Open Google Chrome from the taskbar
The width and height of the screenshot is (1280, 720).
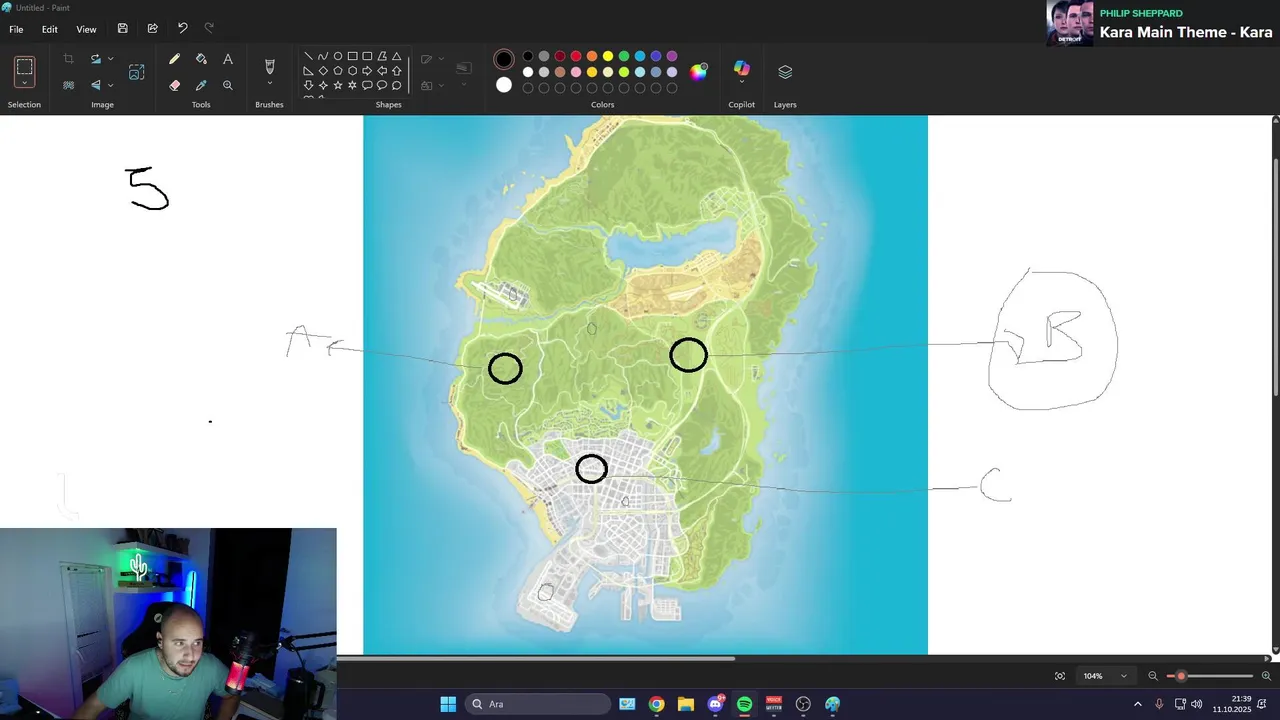(x=656, y=704)
